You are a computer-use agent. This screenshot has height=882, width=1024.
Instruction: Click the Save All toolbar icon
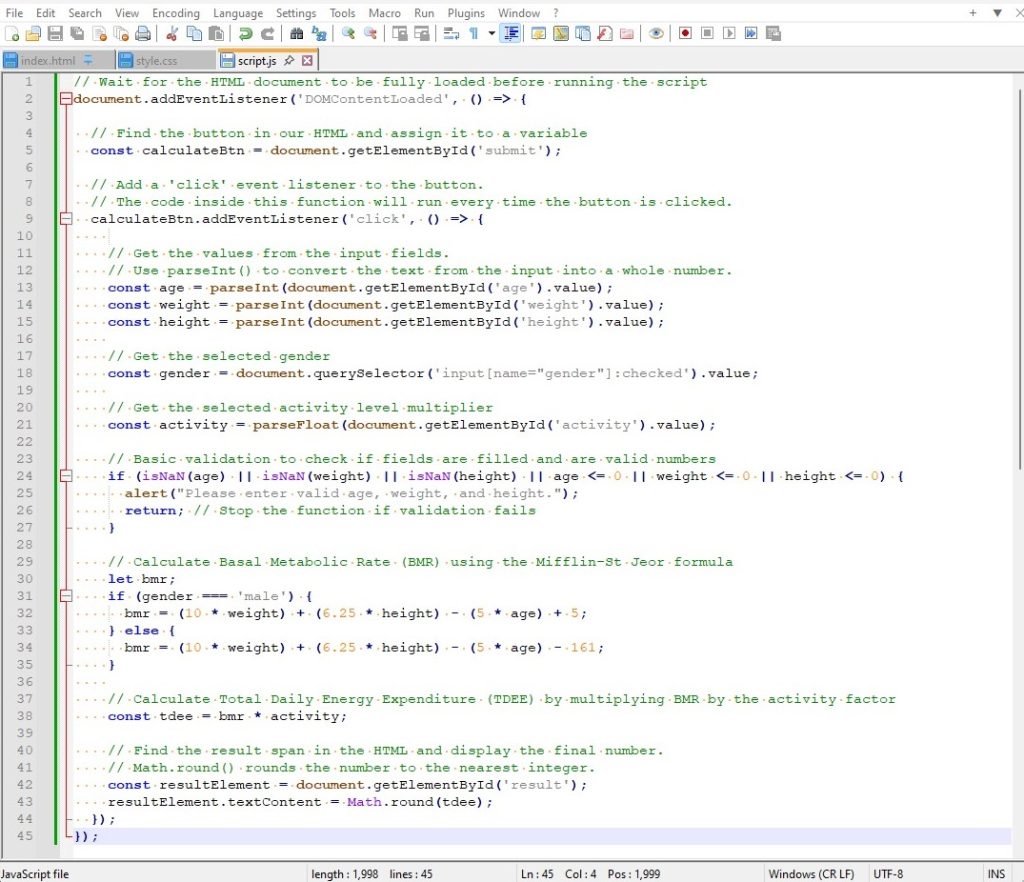77,33
